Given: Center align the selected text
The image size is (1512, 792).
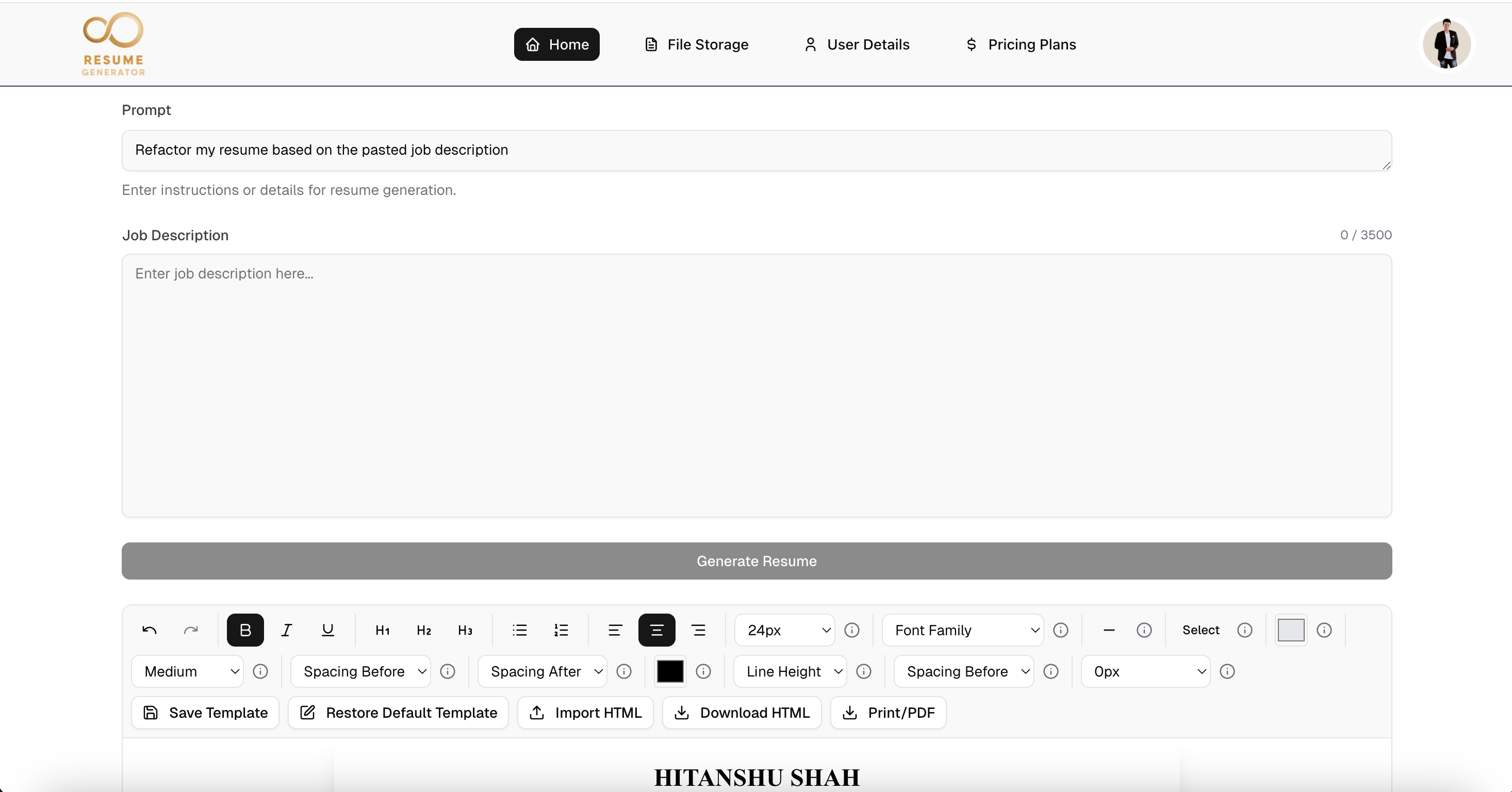Looking at the screenshot, I should (657, 630).
